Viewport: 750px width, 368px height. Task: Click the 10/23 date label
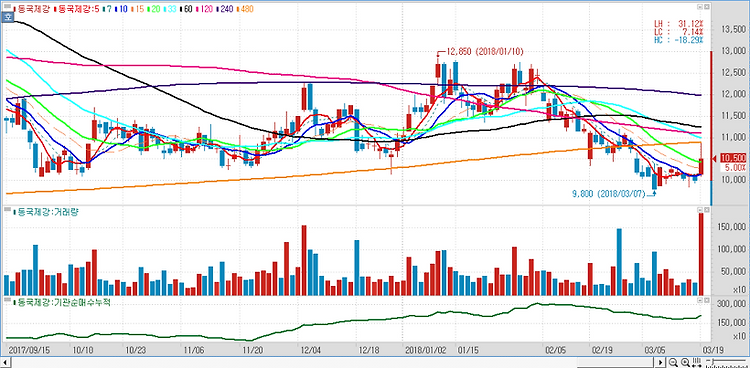pyautogui.click(x=136, y=349)
